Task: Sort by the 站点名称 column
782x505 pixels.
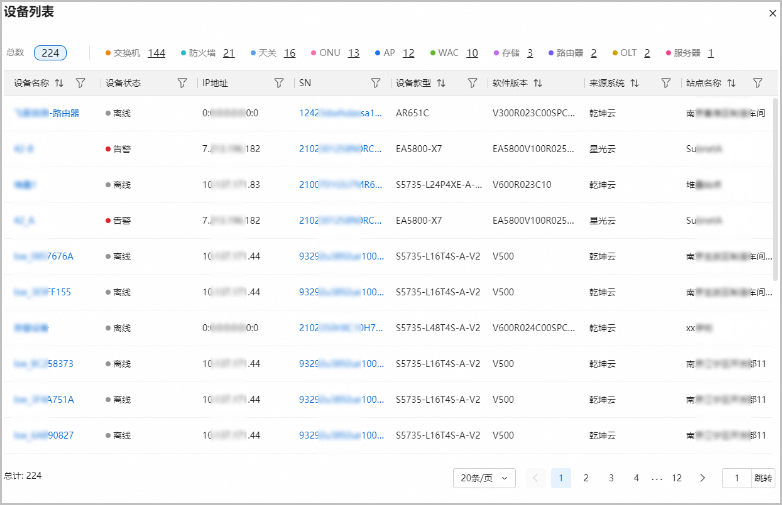Action: click(732, 83)
